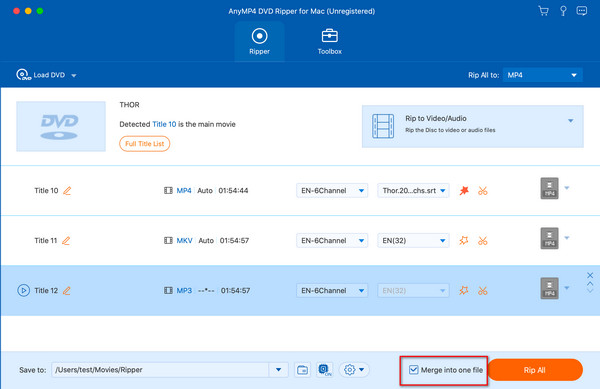Screen dimensions: 600x389
Task: Open Title 10 audio track EN-6Channel dropdown
Action: pos(332,190)
